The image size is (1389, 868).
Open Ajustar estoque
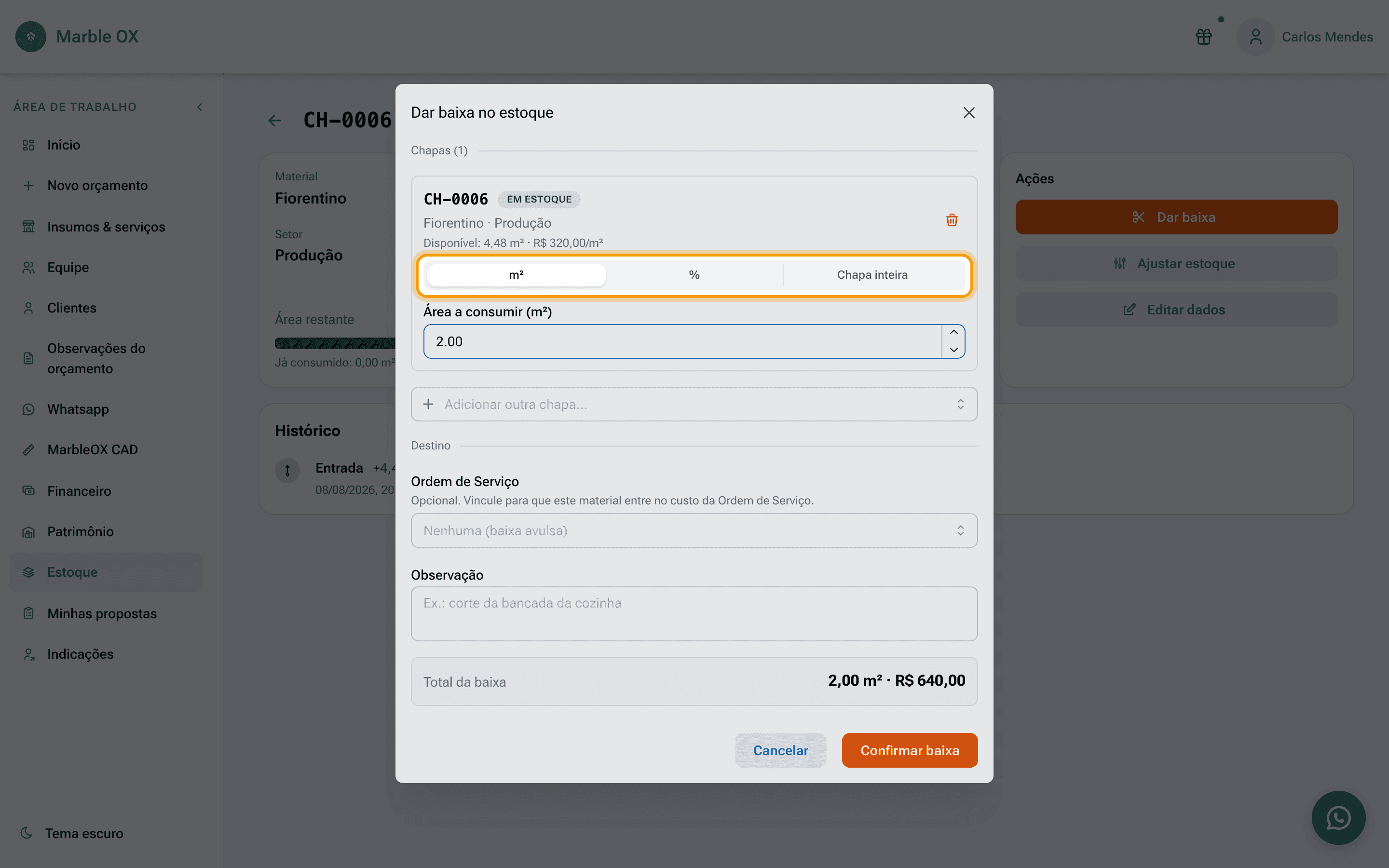1176,263
